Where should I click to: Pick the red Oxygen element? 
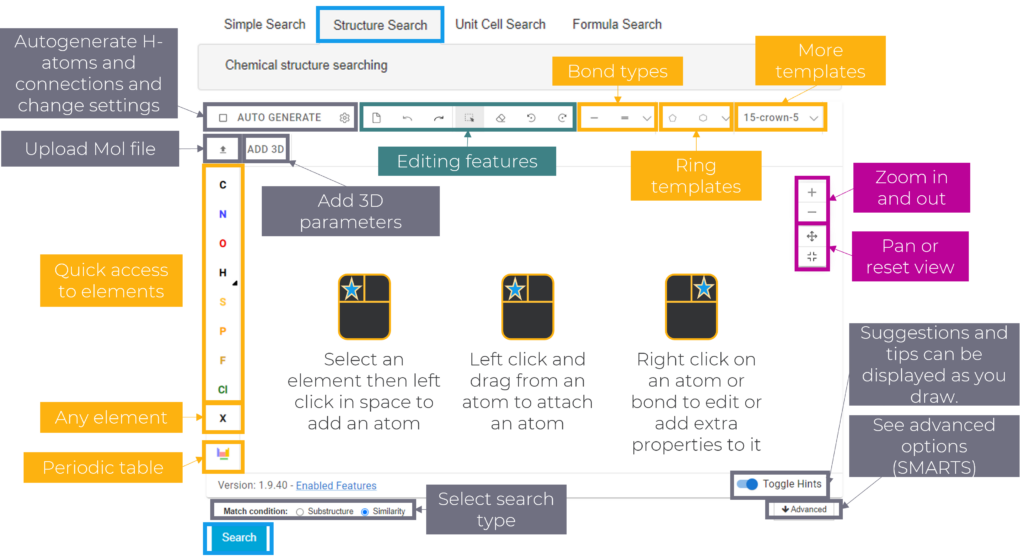pyautogui.click(x=223, y=243)
